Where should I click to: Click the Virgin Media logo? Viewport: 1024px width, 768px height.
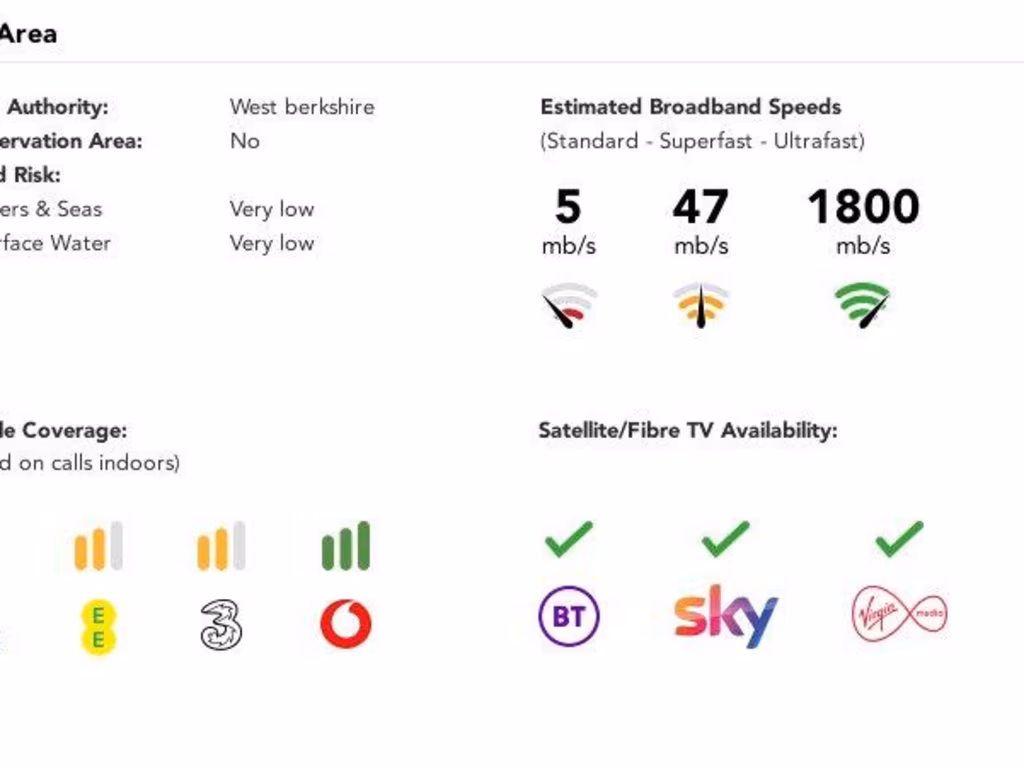coord(899,615)
